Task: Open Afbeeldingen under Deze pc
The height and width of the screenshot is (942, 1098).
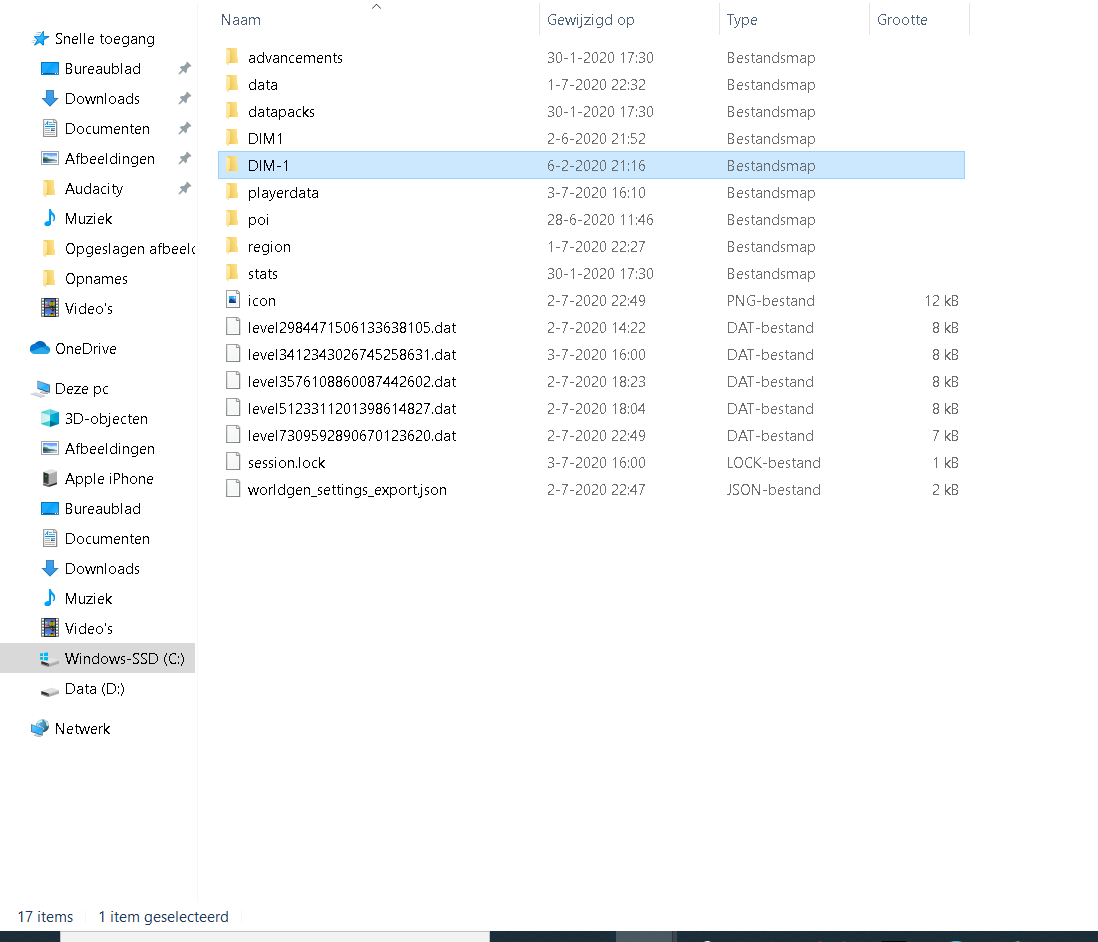Action: tap(110, 449)
